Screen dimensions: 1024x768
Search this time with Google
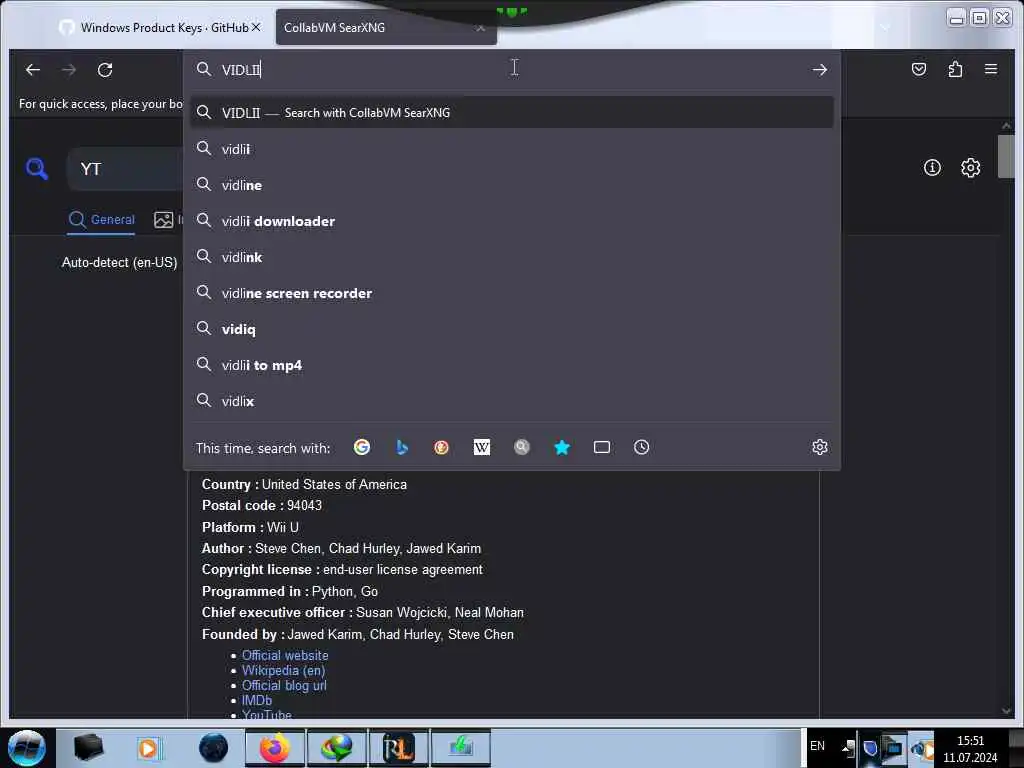point(362,447)
